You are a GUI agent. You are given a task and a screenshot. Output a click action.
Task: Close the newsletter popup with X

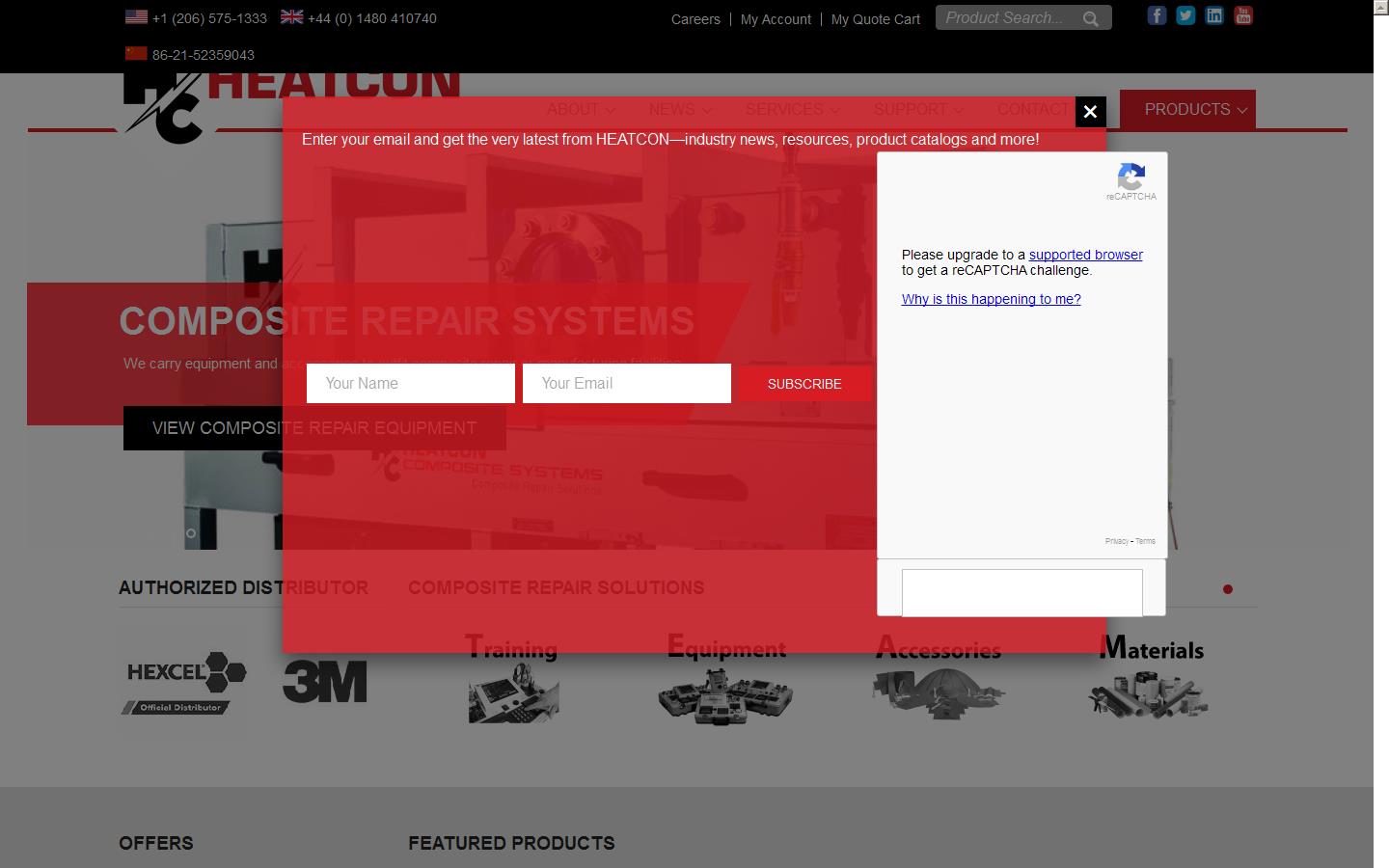pos(1090,112)
